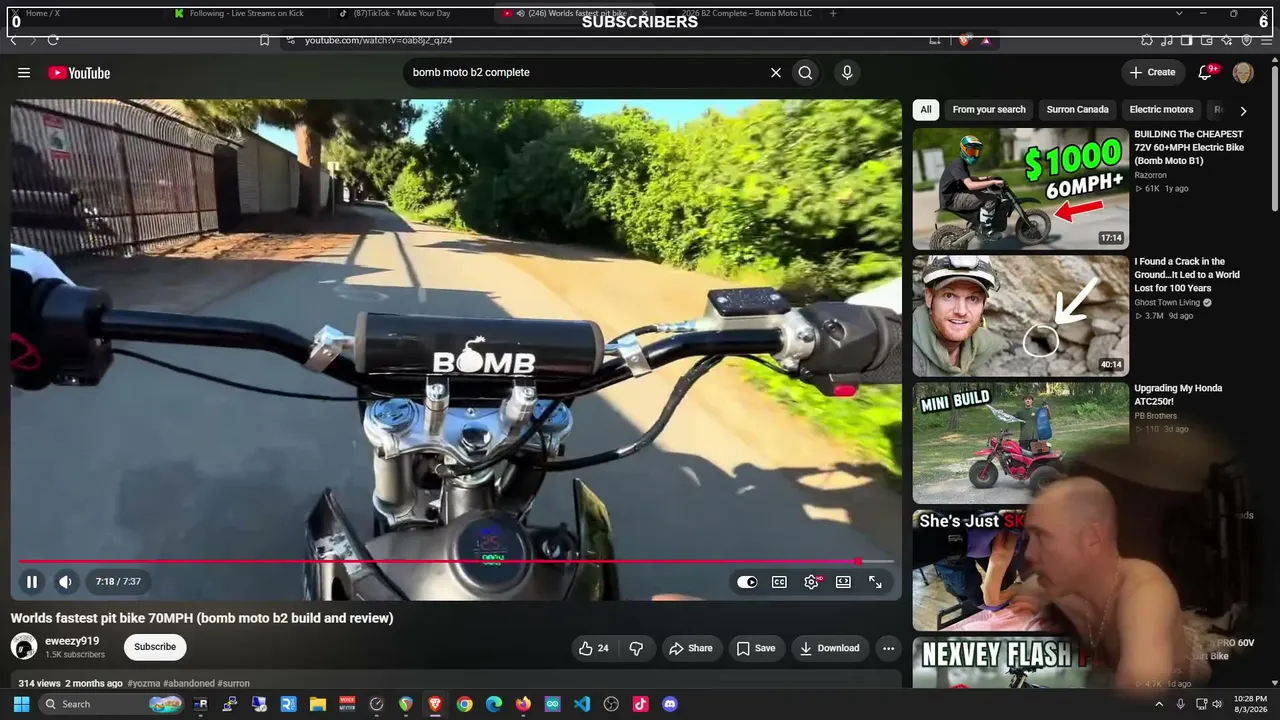Open Google Chrome from the taskbar
1280x720 pixels.
464,704
